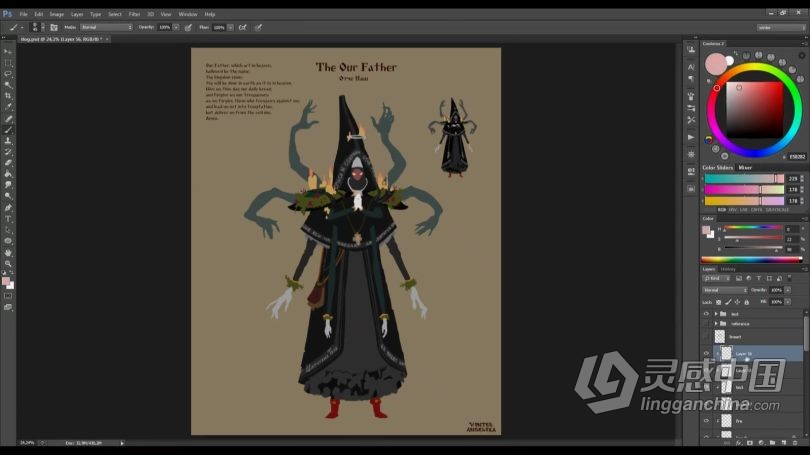Open the Flow slider arrow in options bar
Viewport: 810px width, 455px height.
coord(230,27)
